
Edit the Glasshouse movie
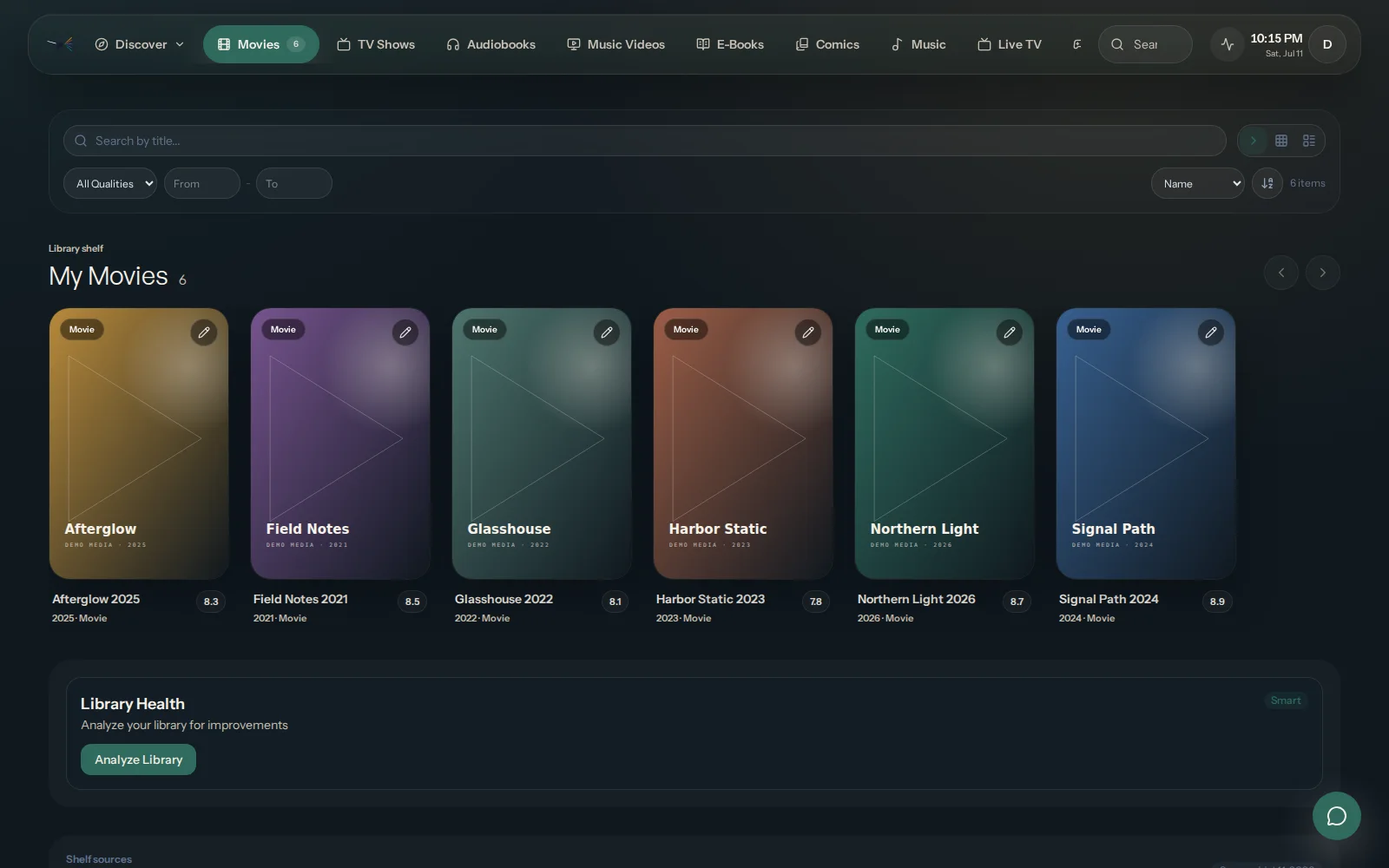(607, 332)
